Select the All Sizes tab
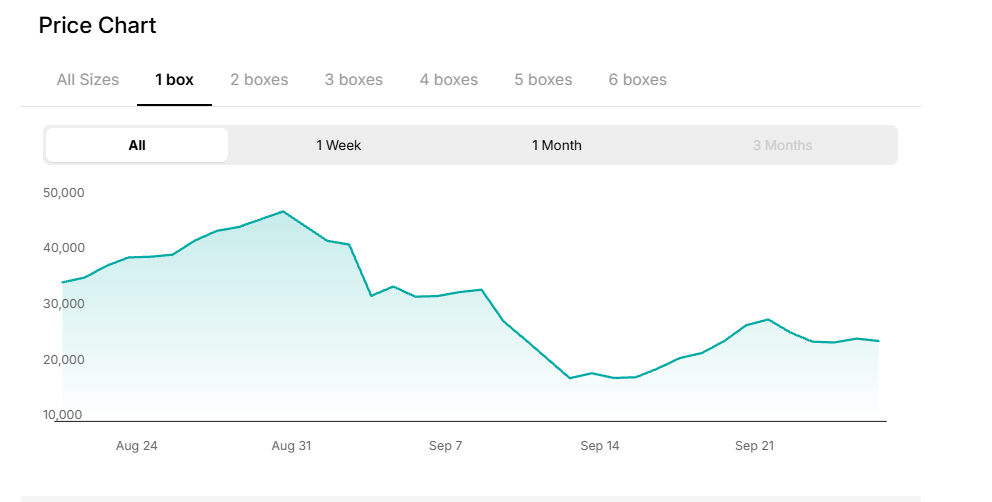 click(88, 80)
